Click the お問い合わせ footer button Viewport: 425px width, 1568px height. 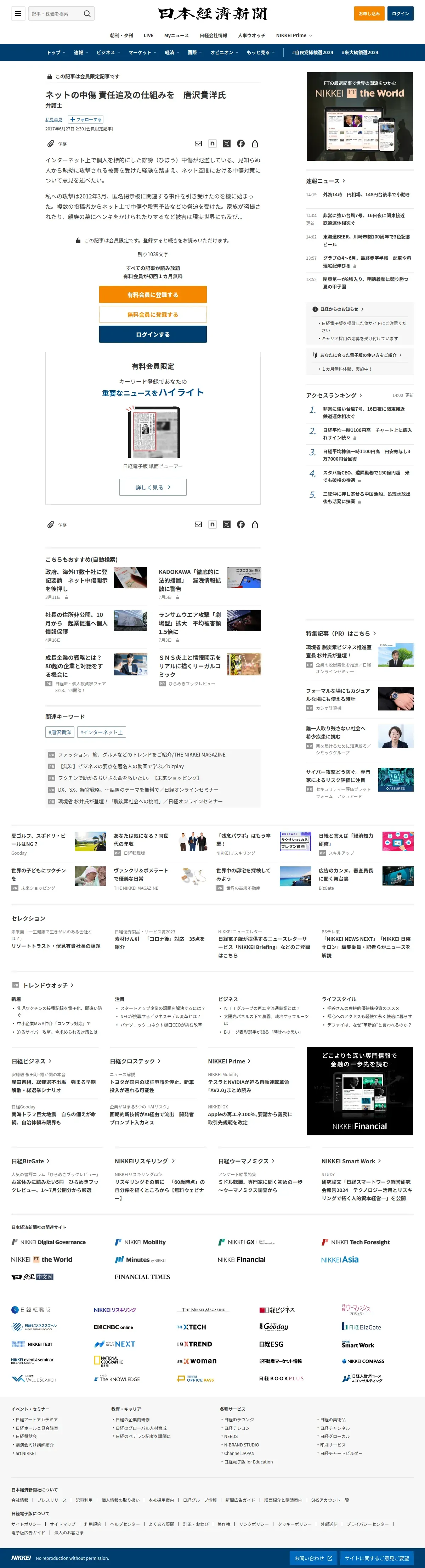[312, 1558]
